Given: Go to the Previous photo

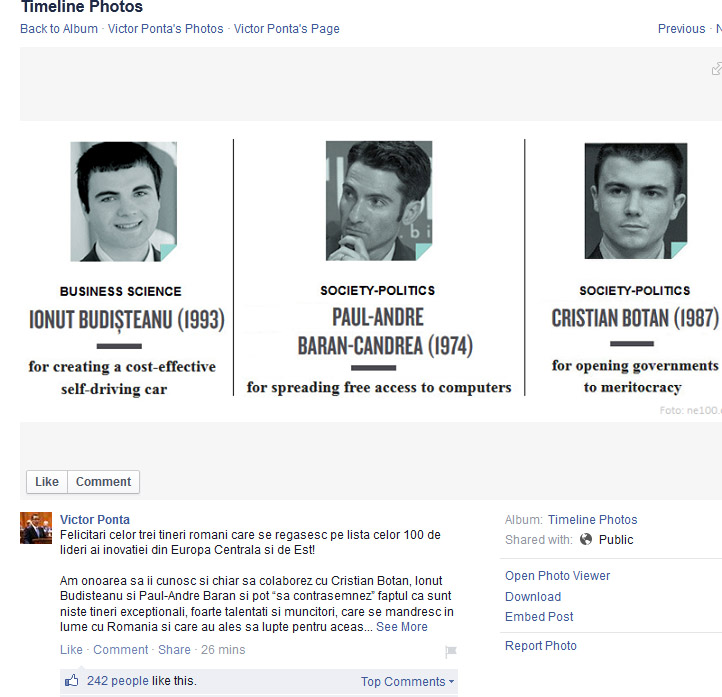Looking at the screenshot, I should (x=681, y=29).
